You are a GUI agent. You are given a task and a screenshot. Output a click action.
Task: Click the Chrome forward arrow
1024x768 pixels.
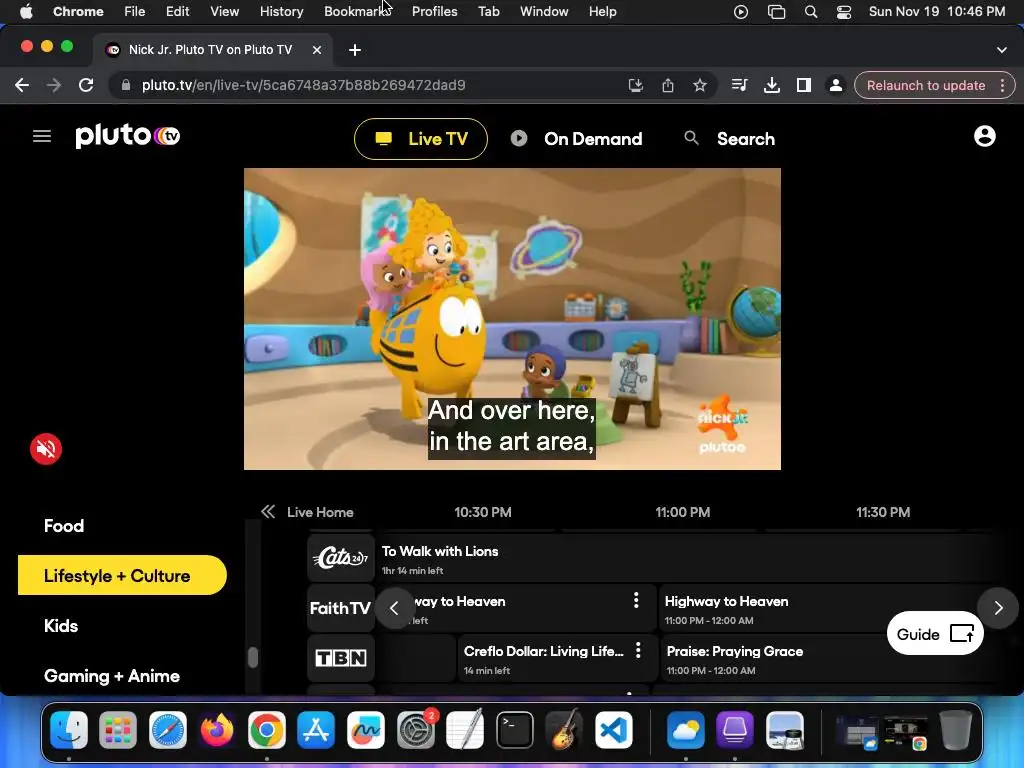pyautogui.click(x=54, y=85)
